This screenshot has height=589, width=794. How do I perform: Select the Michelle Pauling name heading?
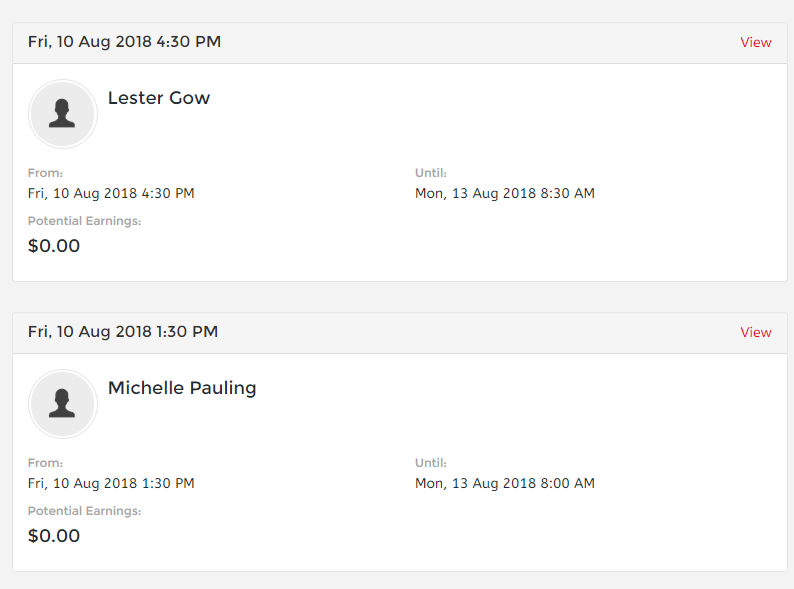click(x=182, y=388)
